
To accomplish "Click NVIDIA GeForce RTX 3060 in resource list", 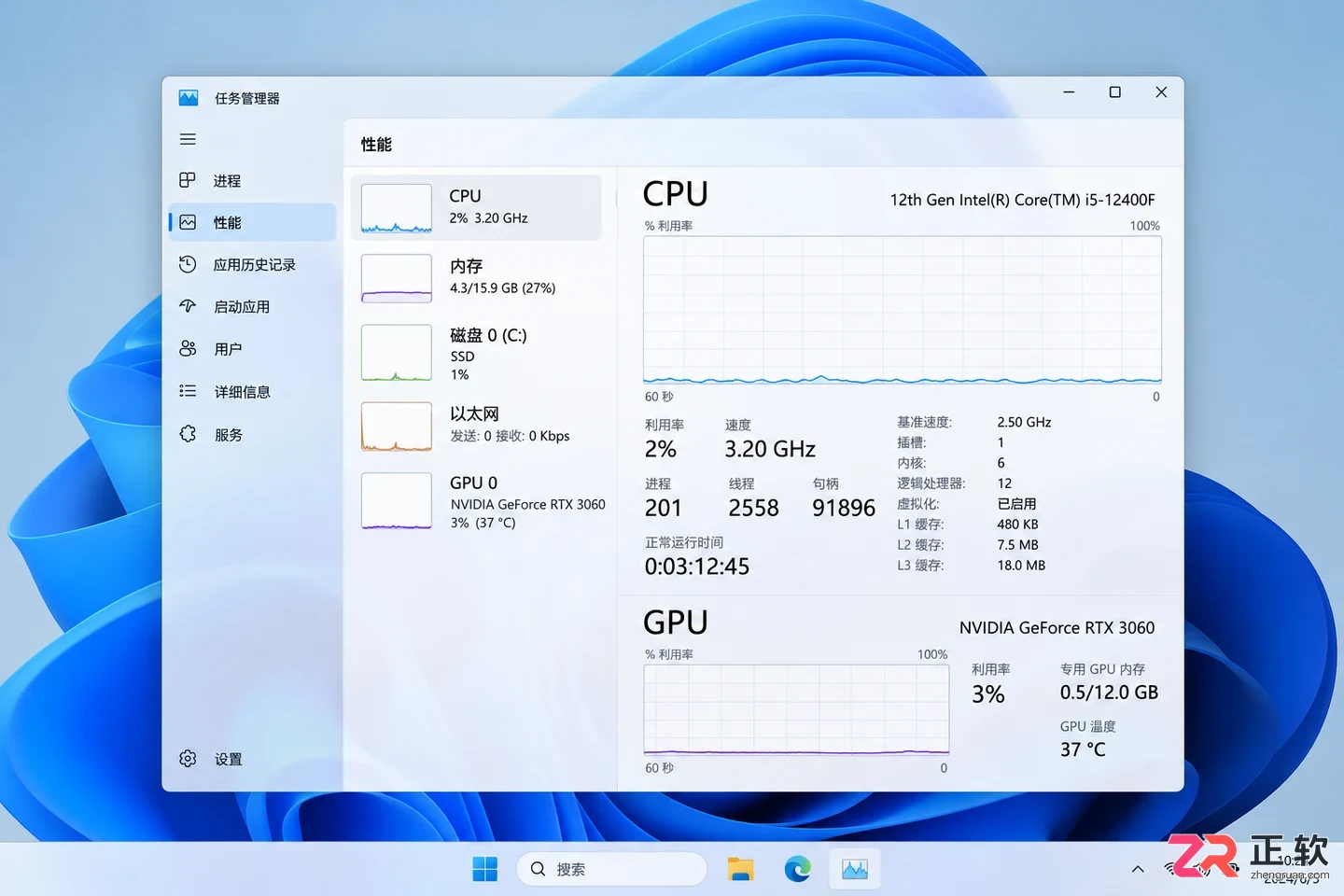I will [x=527, y=504].
